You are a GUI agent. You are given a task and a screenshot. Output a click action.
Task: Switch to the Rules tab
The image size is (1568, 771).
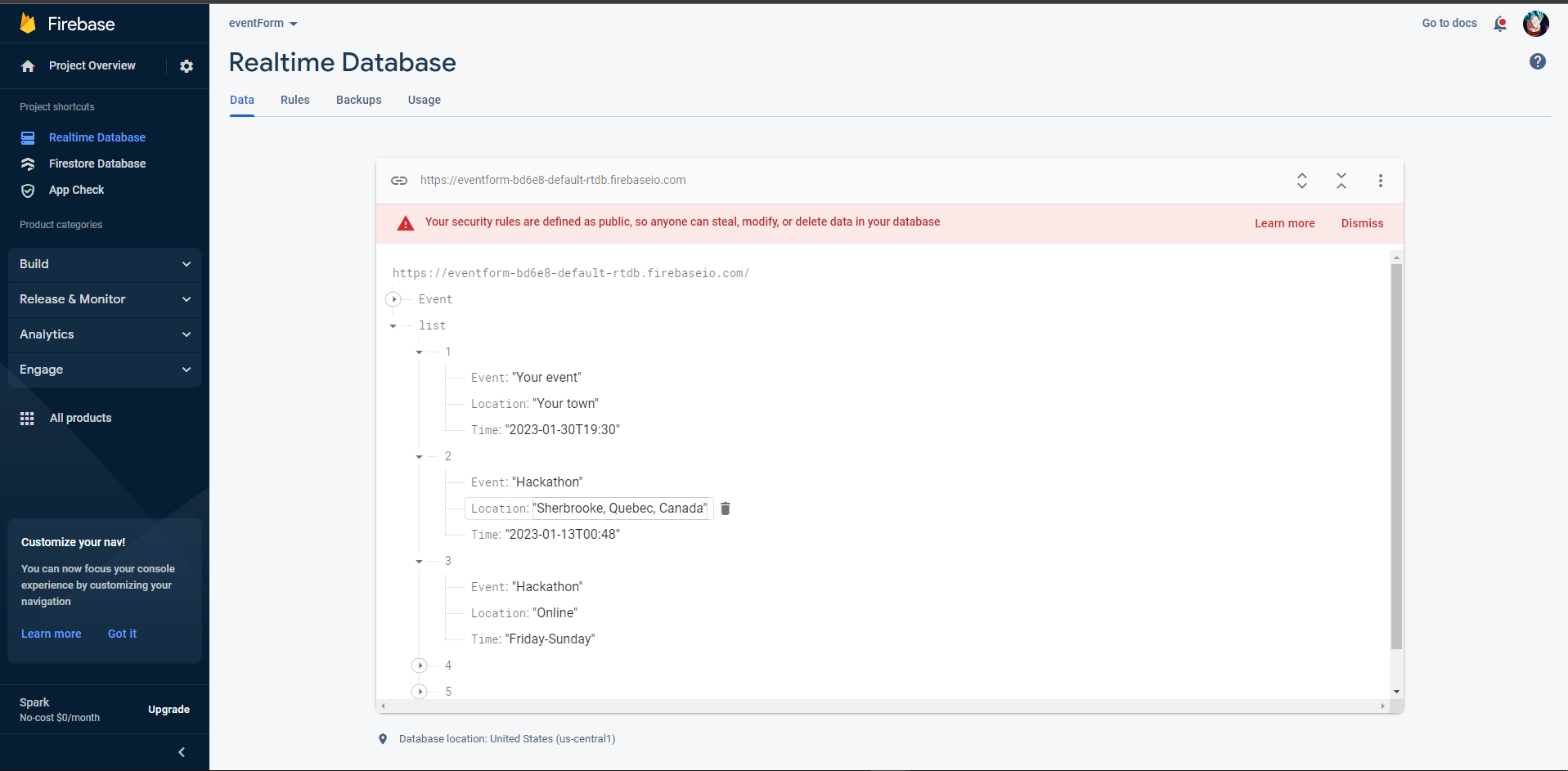pyautogui.click(x=295, y=100)
